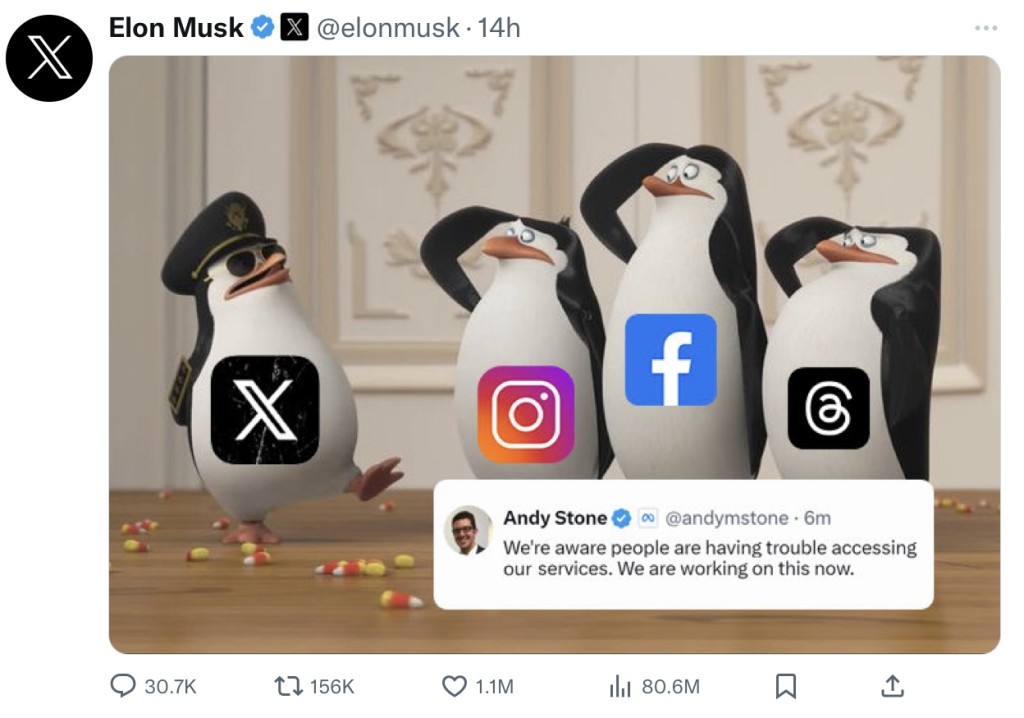Bookmark this post
The image size is (1024, 718).
coord(786,686)
